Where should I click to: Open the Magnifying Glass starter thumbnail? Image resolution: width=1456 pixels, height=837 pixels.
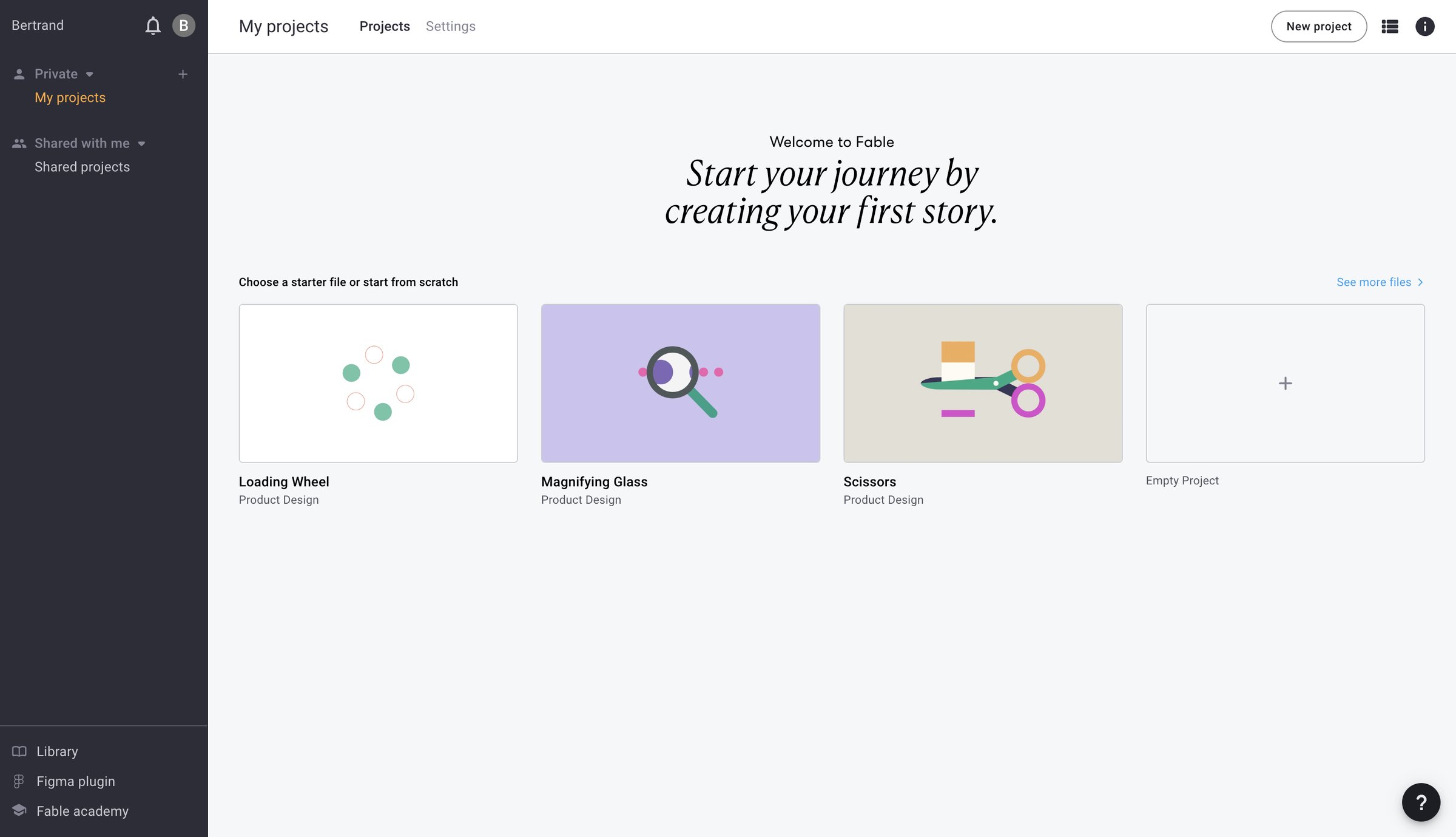pyautogui.click(x=680, y=383)
